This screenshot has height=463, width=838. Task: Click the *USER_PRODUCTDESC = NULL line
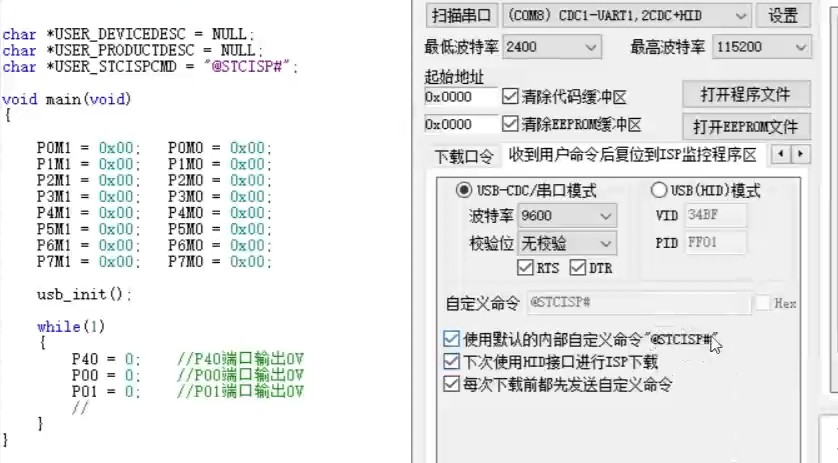pyautogui.click(x=133, y=50)
